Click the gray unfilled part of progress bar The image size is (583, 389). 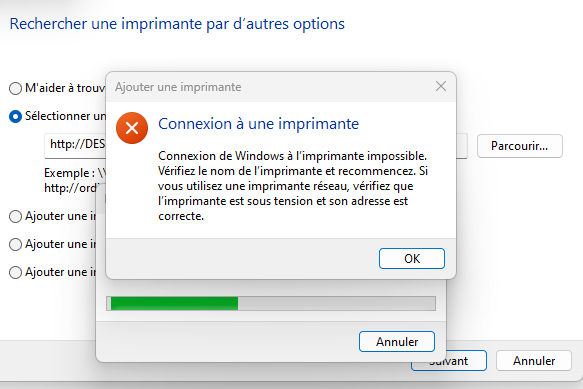click(336, 303)
